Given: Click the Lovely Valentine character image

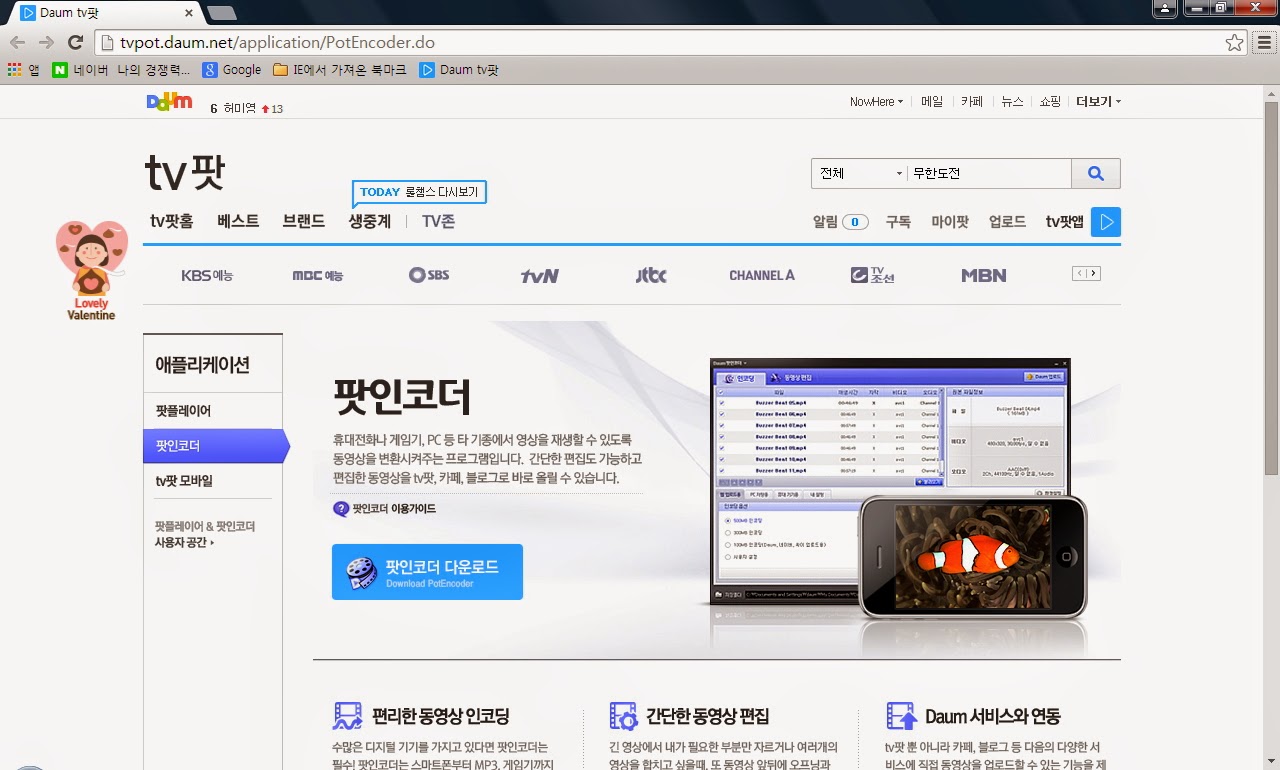Looking at the screenshot, I should (x=91, y=271).
